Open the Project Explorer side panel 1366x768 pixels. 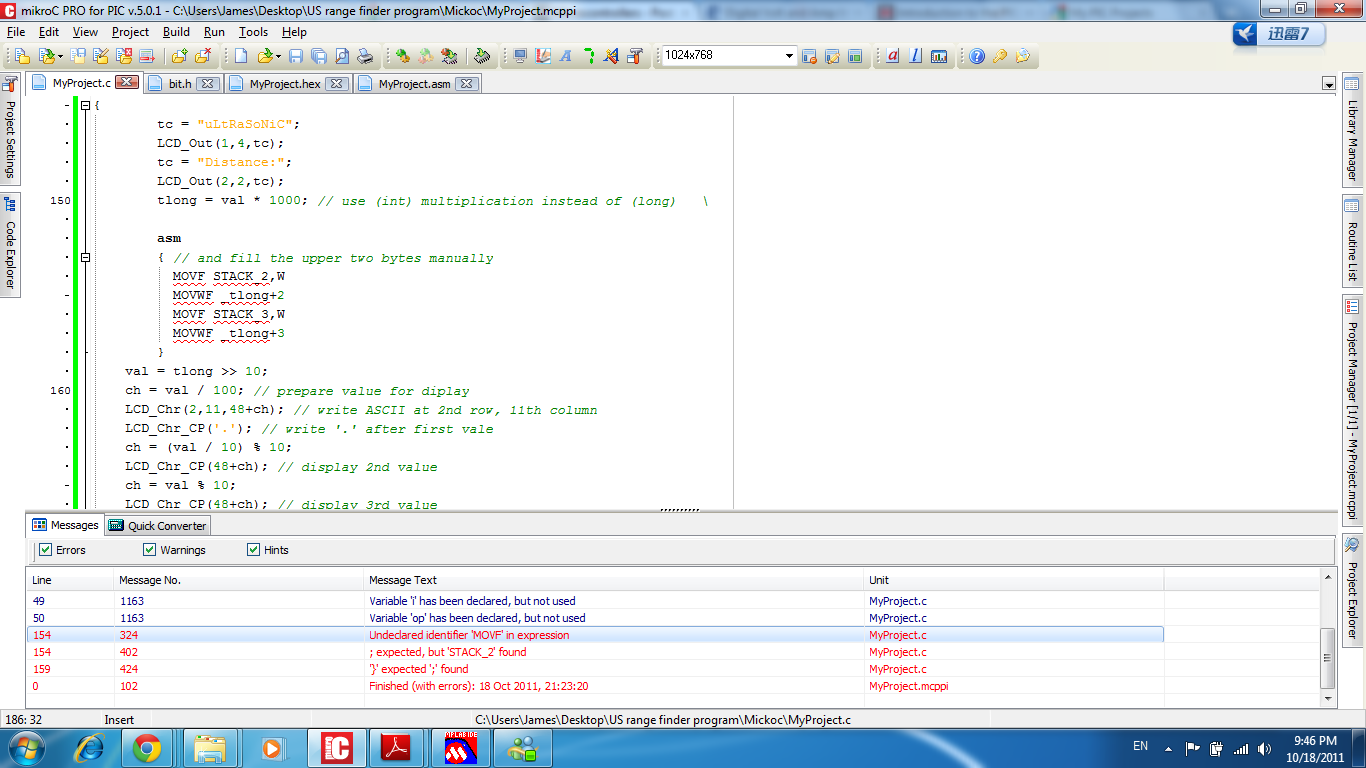click(1352, 588)
